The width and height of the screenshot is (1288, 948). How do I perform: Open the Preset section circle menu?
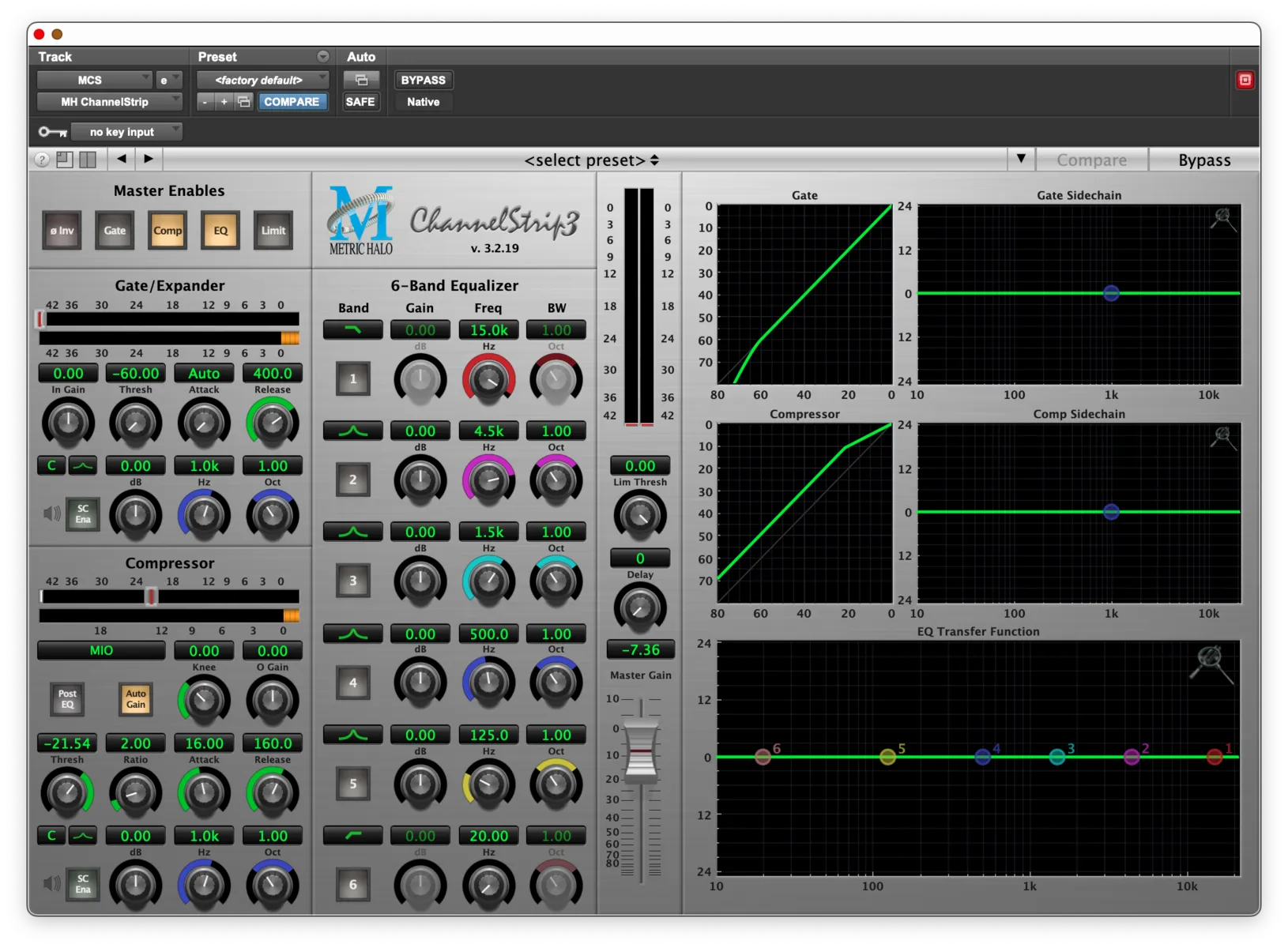(x=323, y=57)
